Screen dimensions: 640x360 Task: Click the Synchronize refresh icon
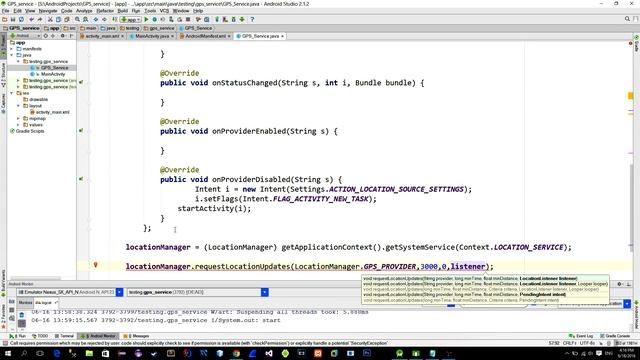[x=21, y=19]
